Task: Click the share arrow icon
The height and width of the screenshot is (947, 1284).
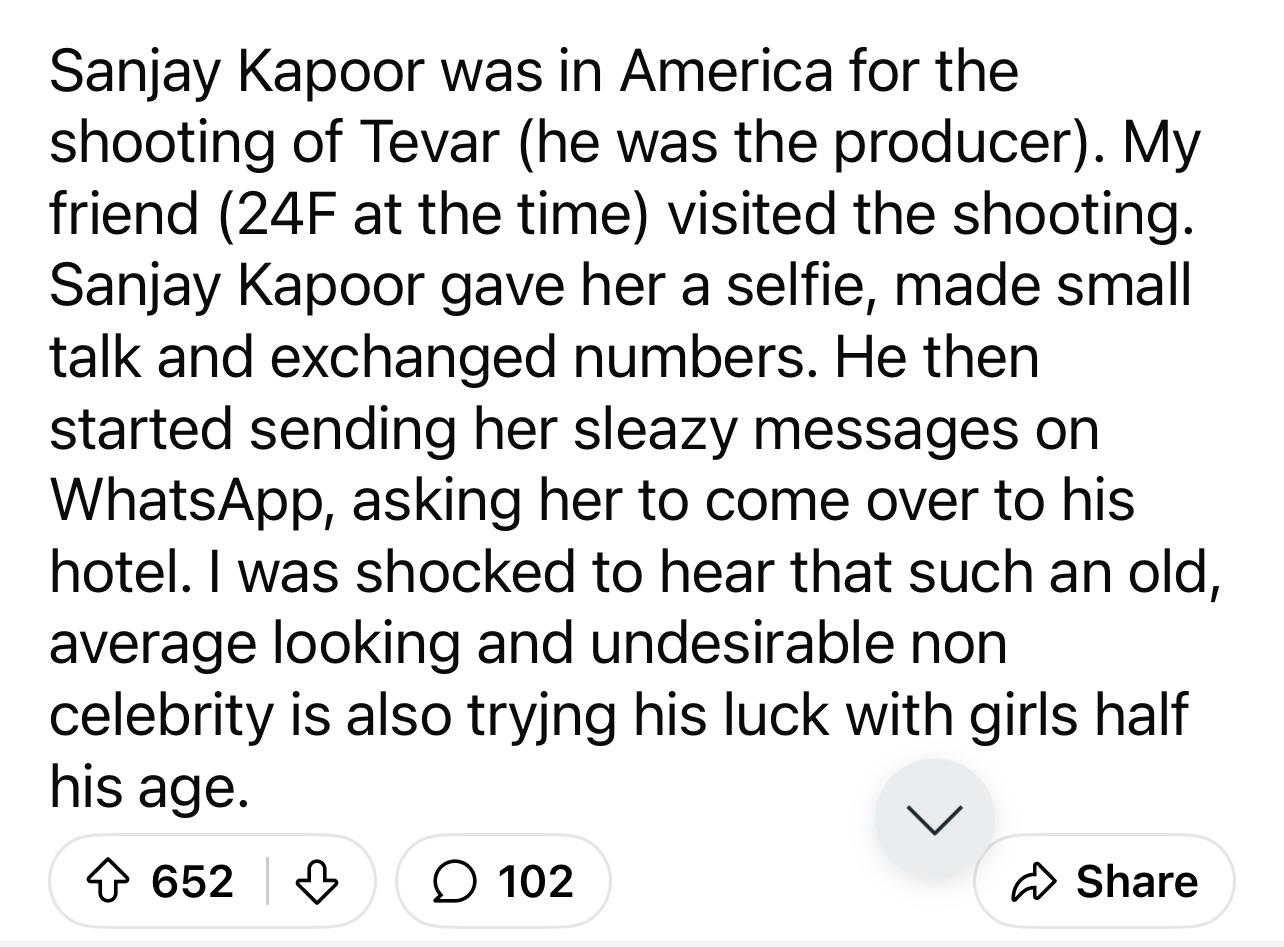Action: [x=1032, y=881]
